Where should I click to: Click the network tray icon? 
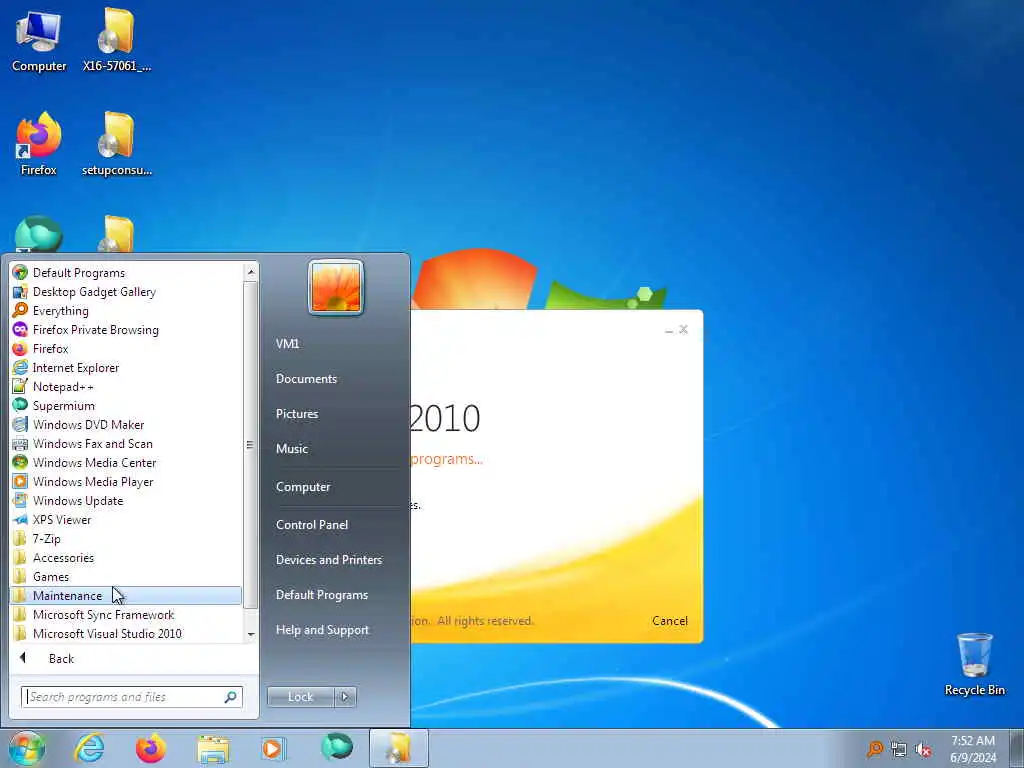(x=899, y=749)
